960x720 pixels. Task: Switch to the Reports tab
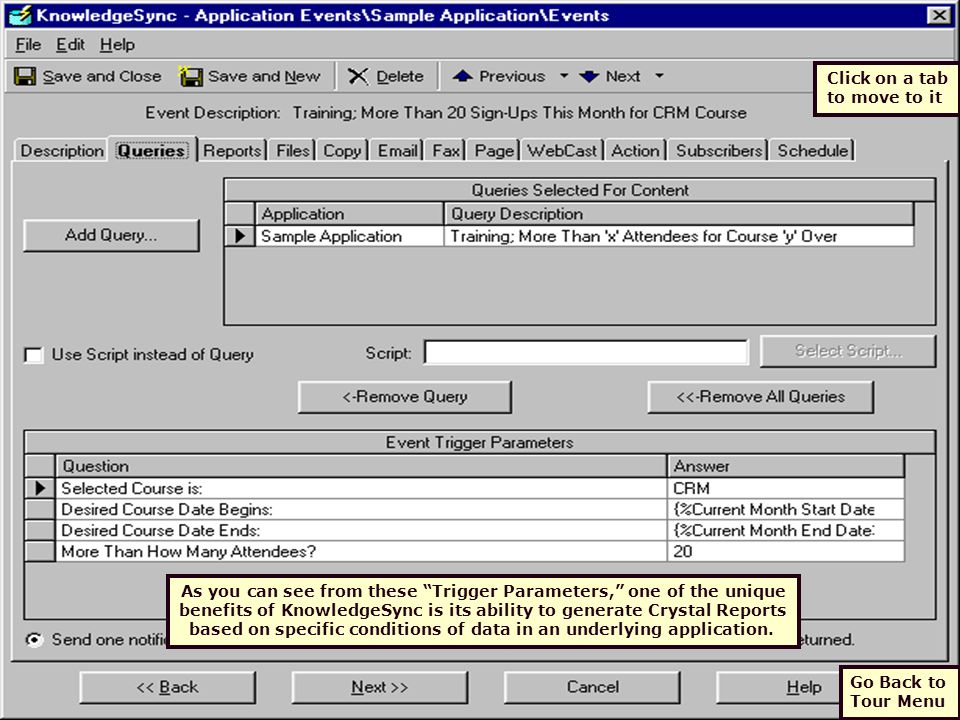(x=232, y=151)
